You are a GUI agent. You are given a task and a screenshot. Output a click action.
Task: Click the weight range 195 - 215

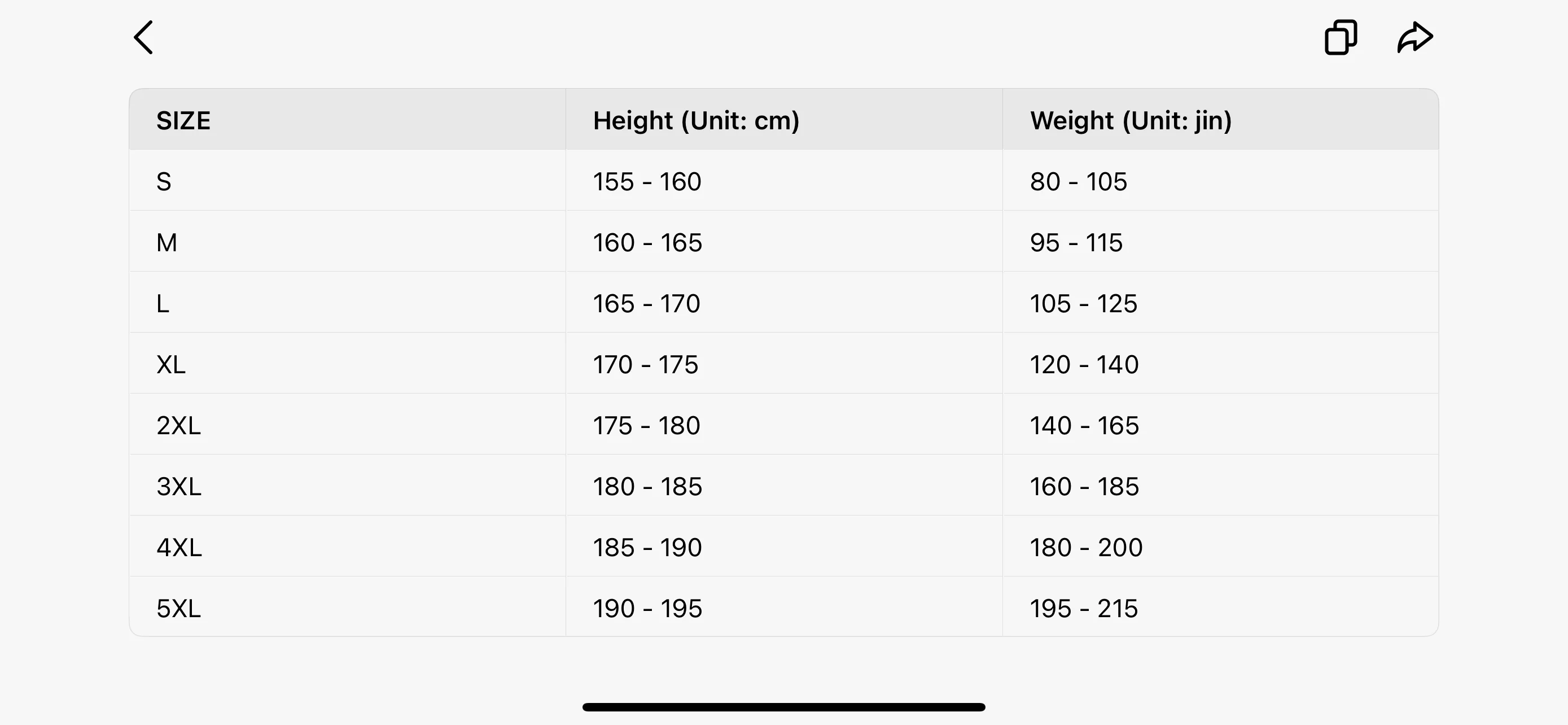point(1084,608)
